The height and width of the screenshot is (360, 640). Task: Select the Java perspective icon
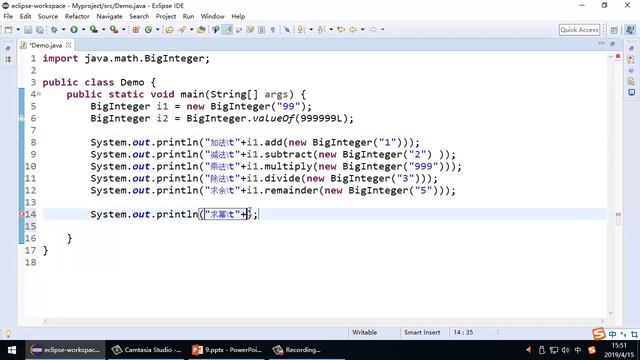pos(630,30)
